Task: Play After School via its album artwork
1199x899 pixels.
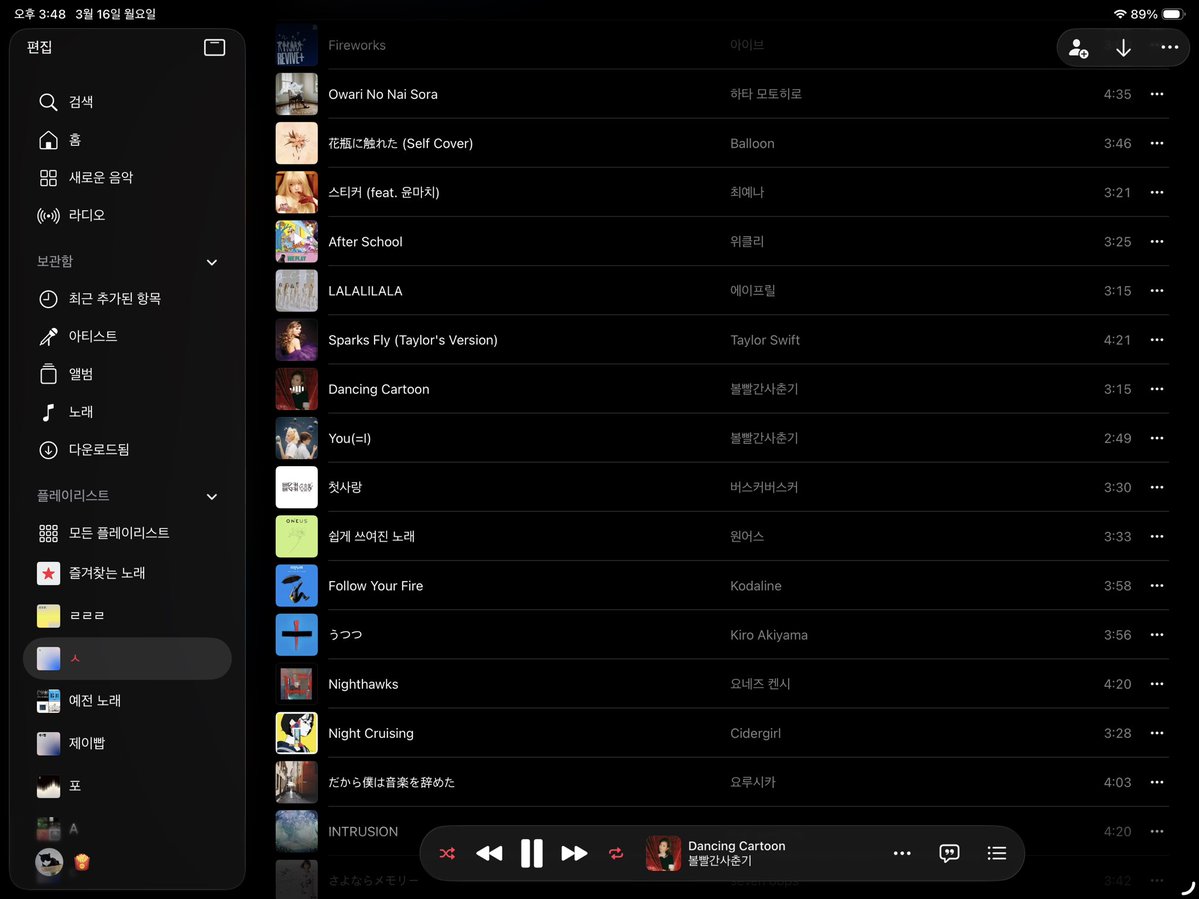Action: pyautogui.click(x=297, y=242)
